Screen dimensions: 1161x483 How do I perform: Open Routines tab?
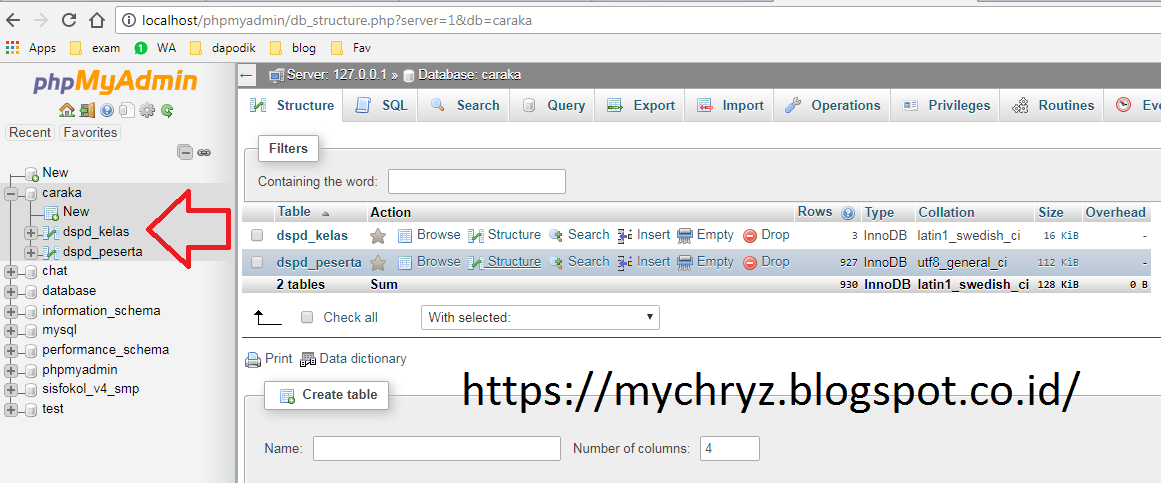pyautogui.click(x=1052, y=106)
